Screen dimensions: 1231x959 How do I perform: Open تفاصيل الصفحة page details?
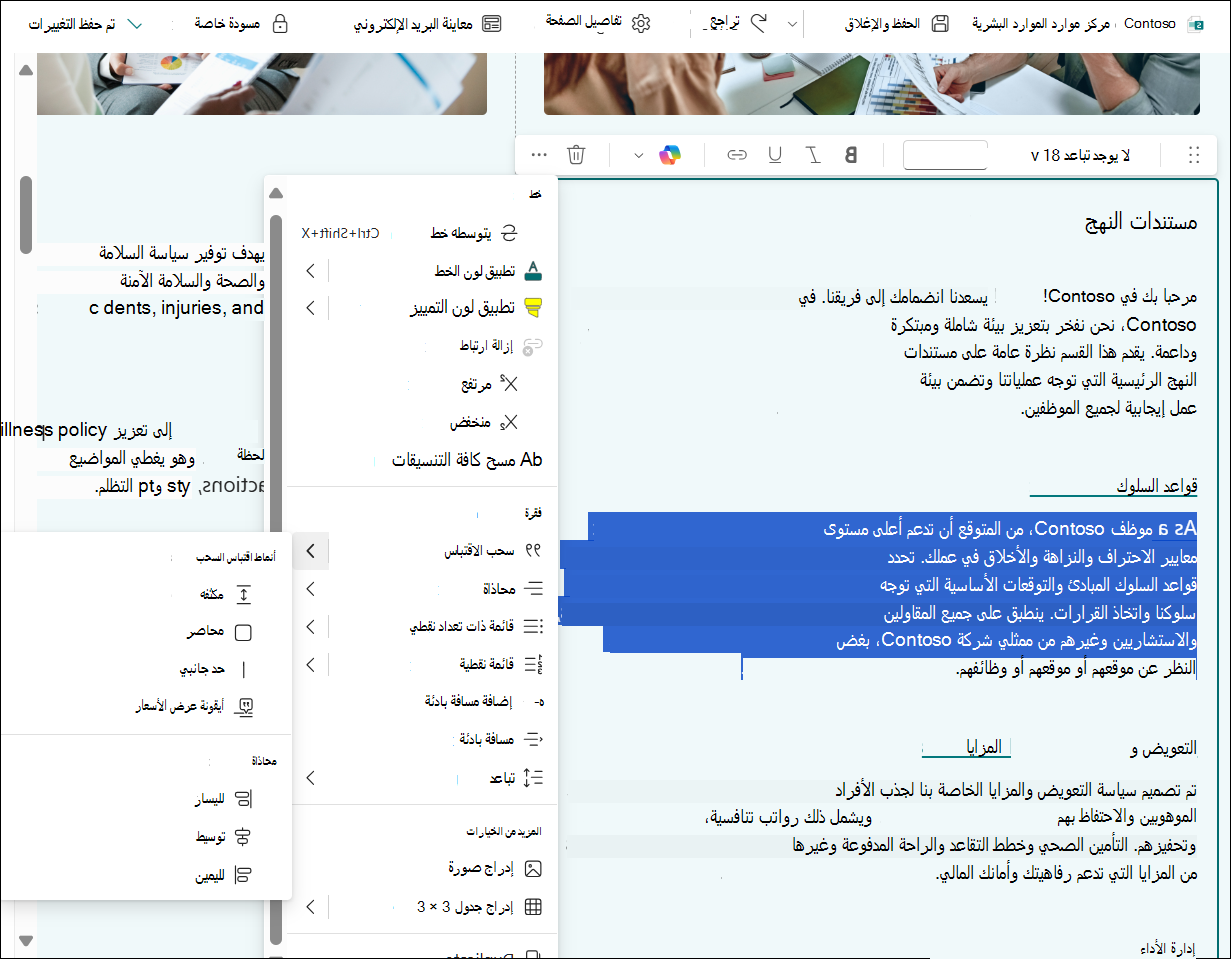598,22
